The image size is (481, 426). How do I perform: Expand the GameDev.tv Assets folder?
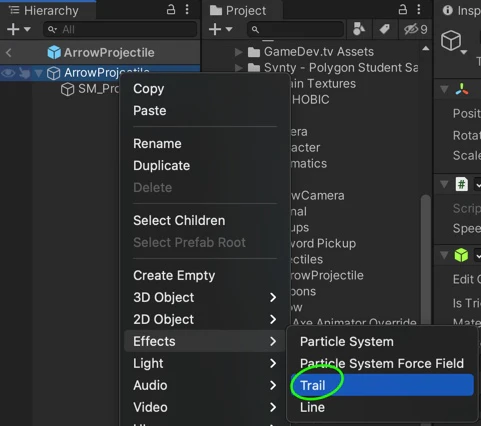click(238, 52)
